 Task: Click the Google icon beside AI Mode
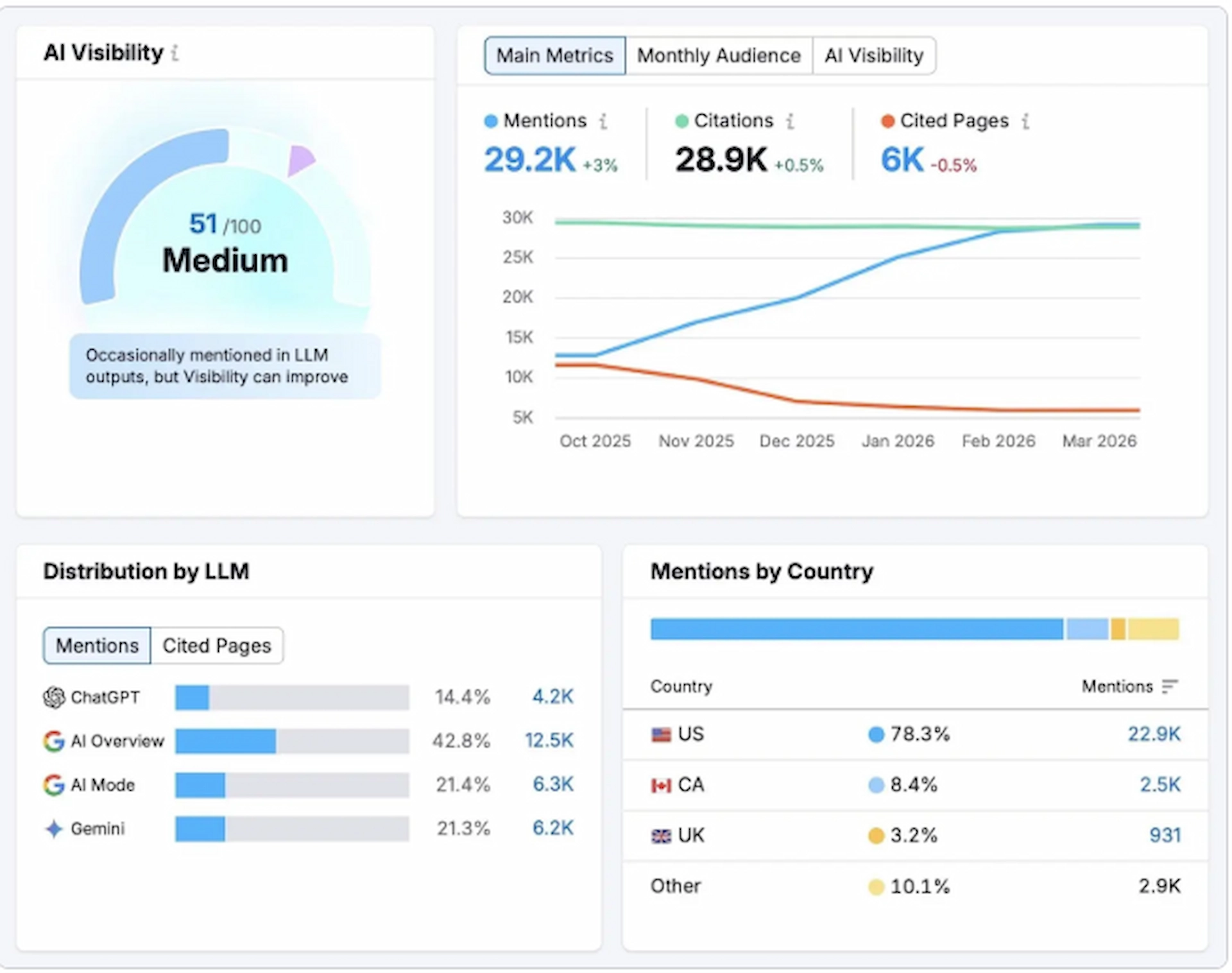[x=55, y=784]
